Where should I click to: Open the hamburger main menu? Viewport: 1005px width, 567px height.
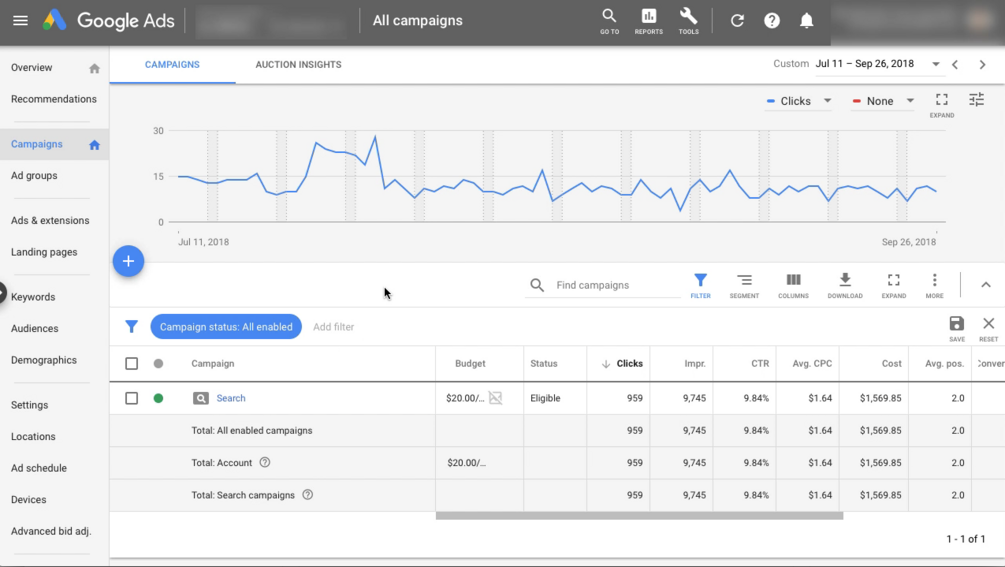21,21
